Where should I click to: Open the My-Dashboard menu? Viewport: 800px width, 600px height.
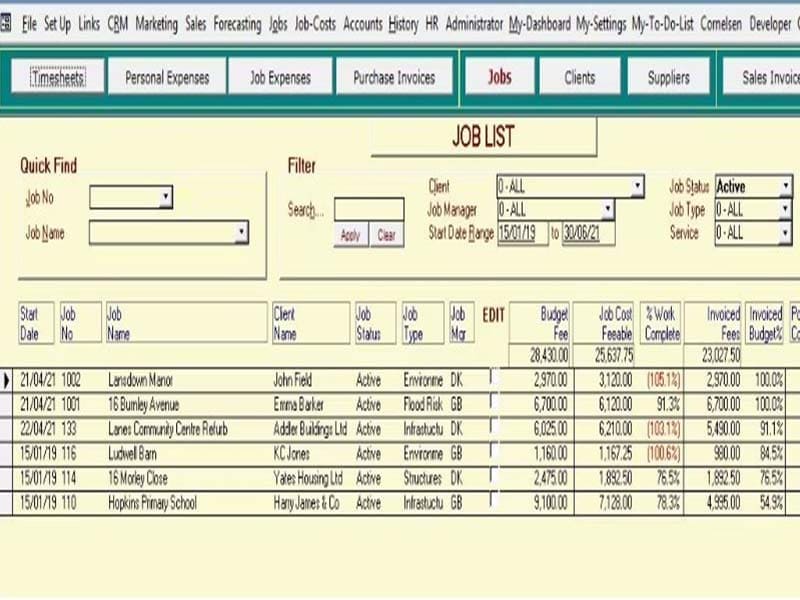(x=540, y=23)
